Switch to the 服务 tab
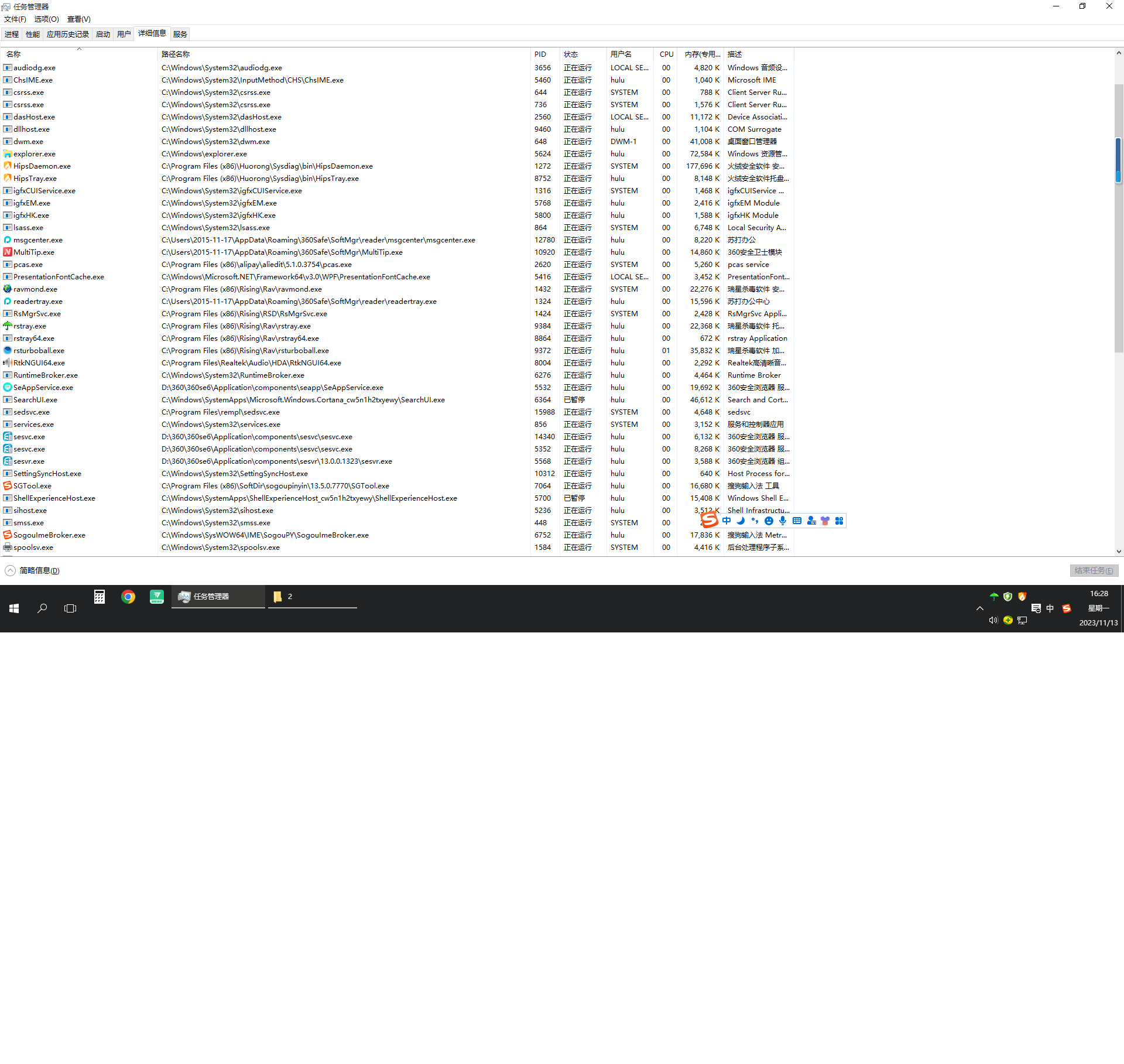The height and width of the screenshot is (1064, 1124). [180, 35]
